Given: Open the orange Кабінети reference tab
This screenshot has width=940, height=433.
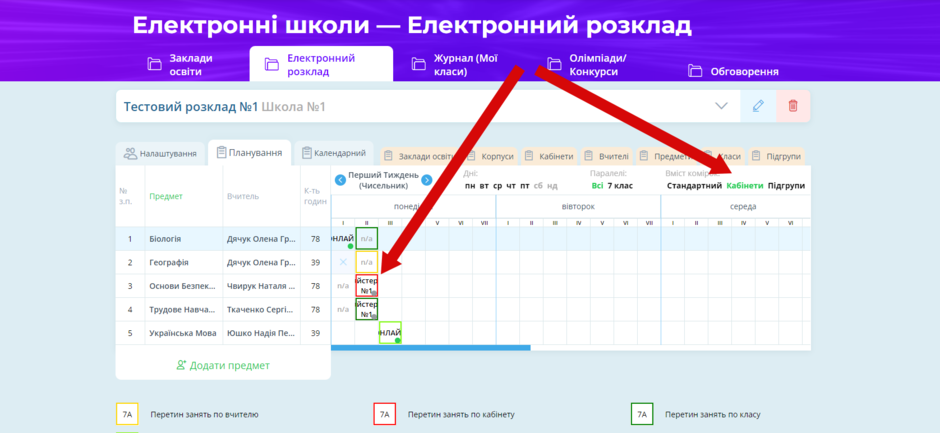Looking at the screenshot, I should coord(549,156).
